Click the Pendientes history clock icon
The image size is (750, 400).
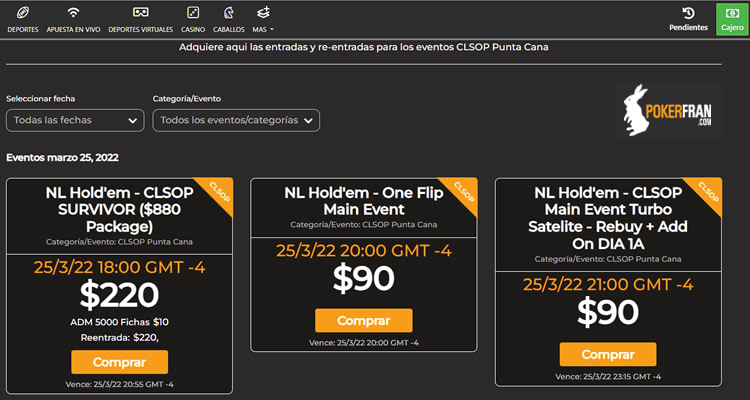688,12
